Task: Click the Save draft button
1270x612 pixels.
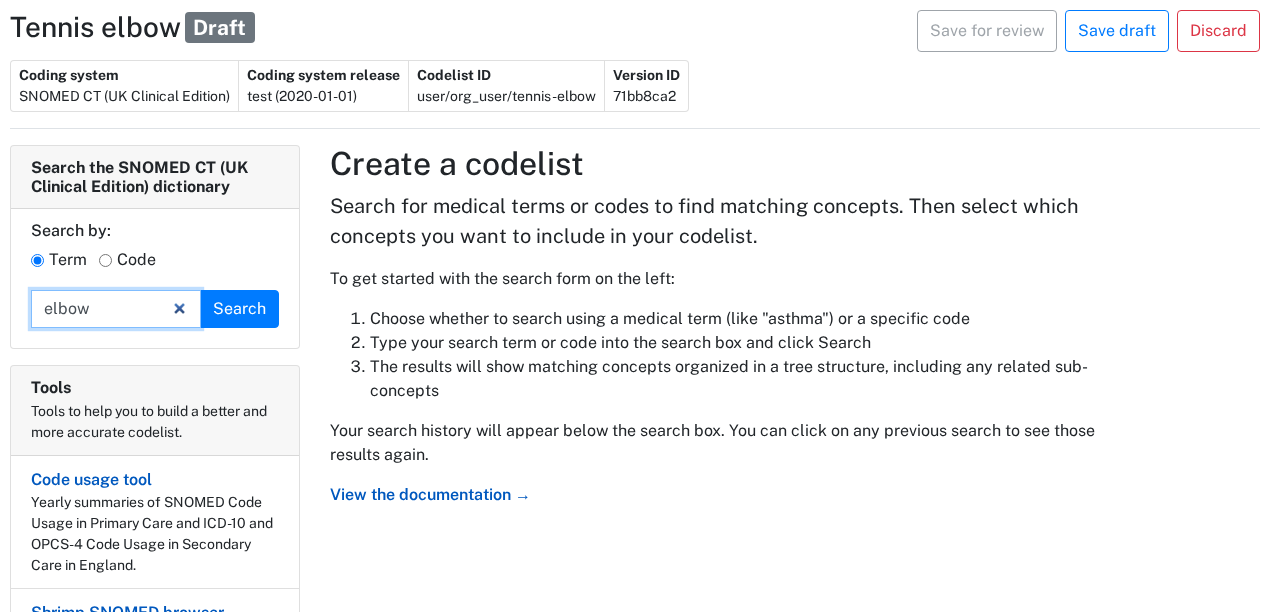Action: tap(1116, 31)
